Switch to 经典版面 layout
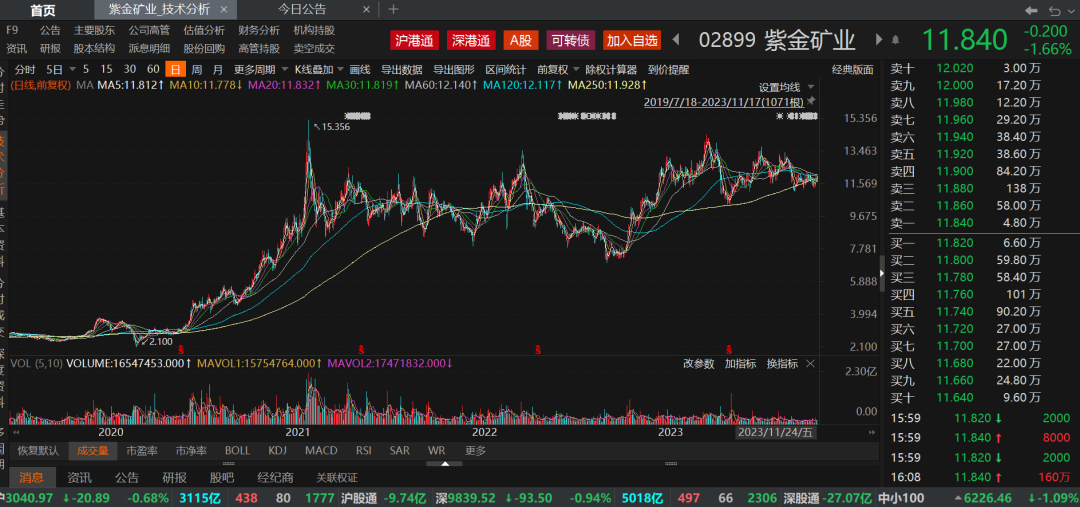The image size is (1080, 507). pyautogui.click(x=853, y=70)
